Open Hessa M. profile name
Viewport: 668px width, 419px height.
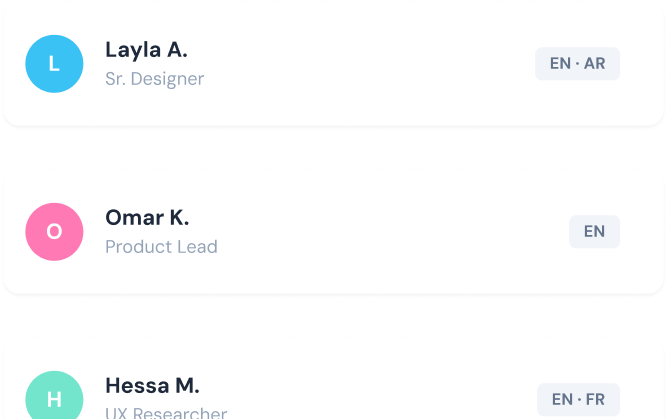point(152,386)
